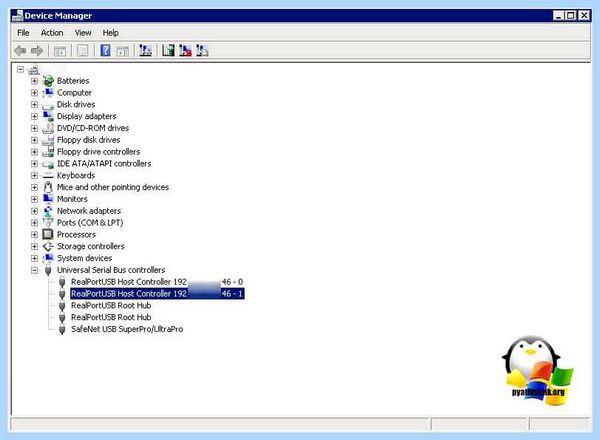Click the Forward arrow toolbar icon
Image resolution: width=600 pixels, height=440 pixels.
click(x=37, y=51)
